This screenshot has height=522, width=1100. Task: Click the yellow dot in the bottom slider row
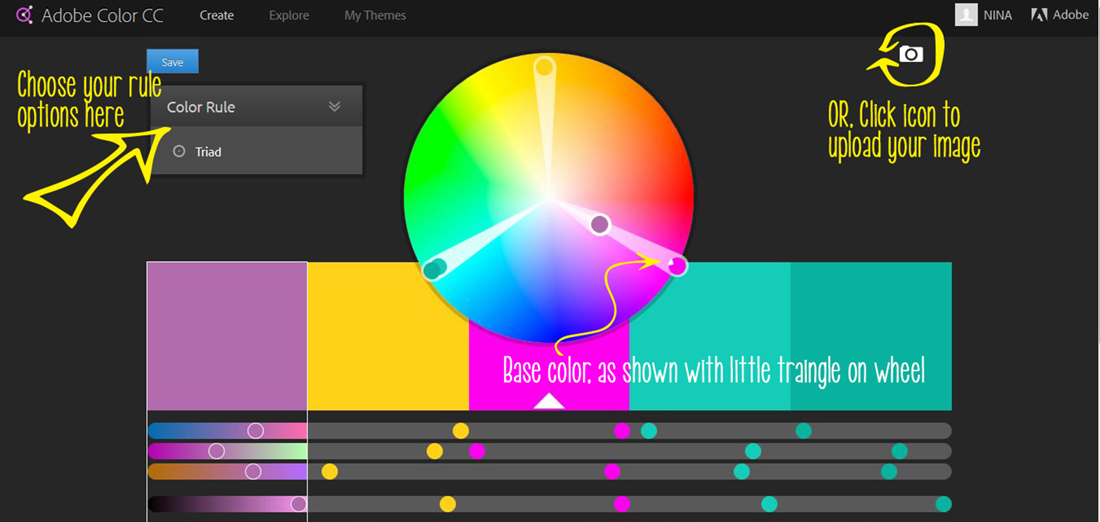448,504
